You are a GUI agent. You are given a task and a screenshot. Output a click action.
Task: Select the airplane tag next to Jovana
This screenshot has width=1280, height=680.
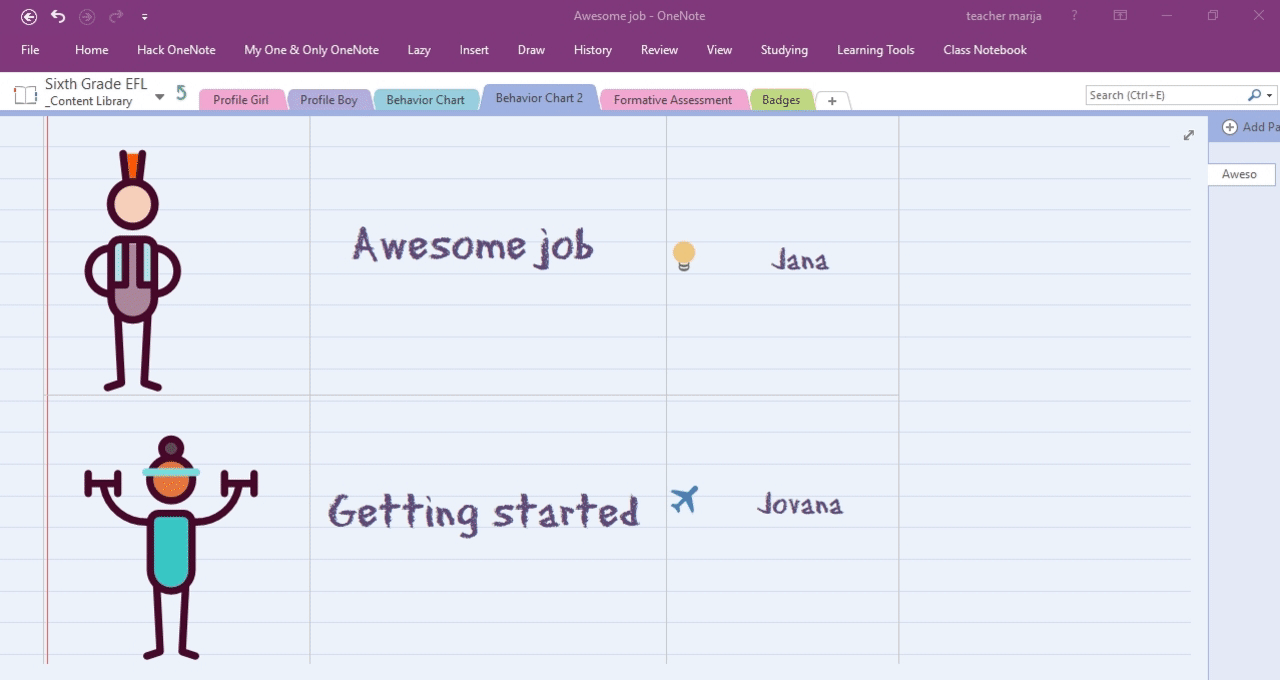coord(684,499)
